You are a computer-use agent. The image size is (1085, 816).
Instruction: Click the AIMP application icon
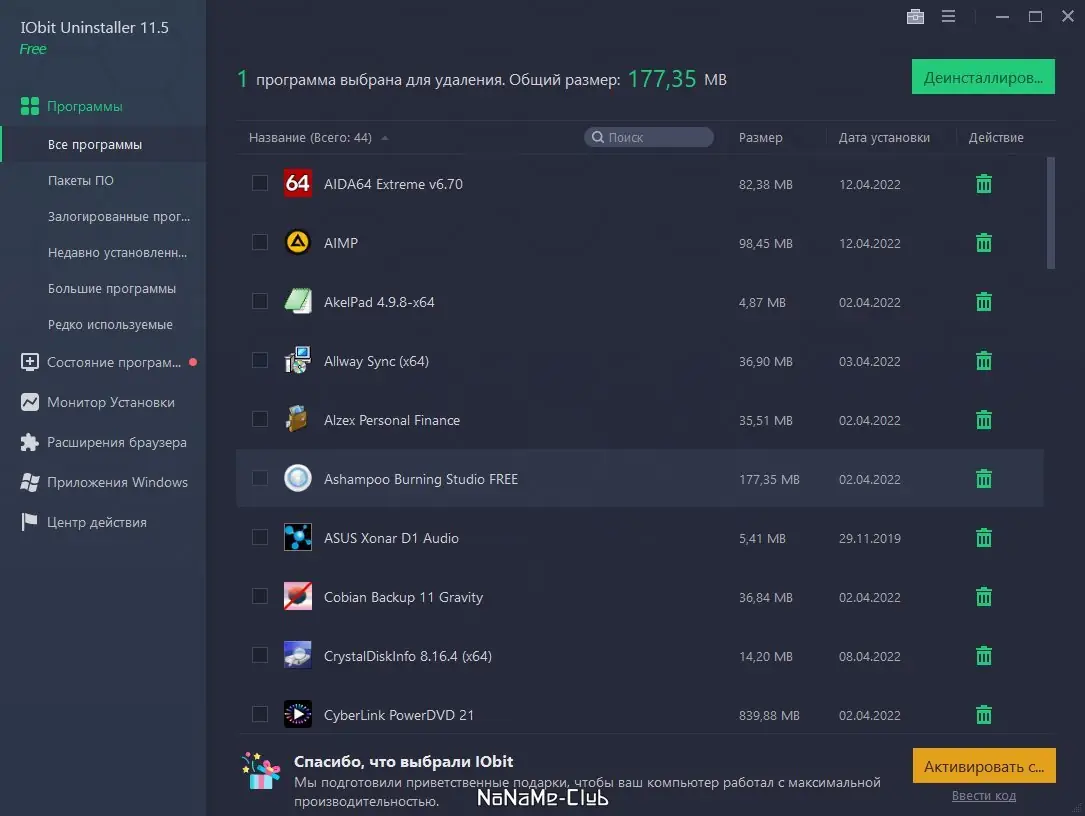tap(298, 242)
